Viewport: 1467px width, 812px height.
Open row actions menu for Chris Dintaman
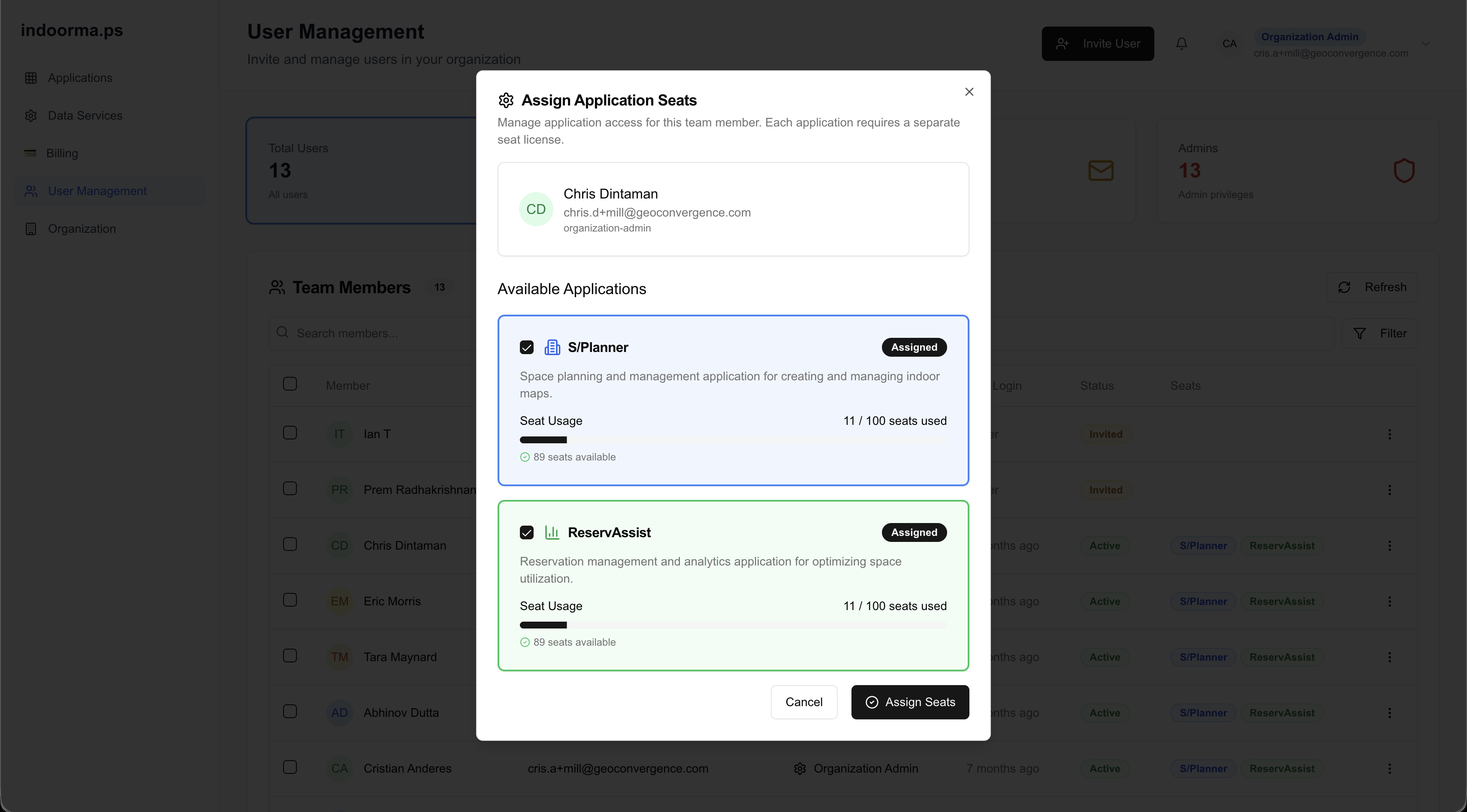click(x=1389, y=546)
